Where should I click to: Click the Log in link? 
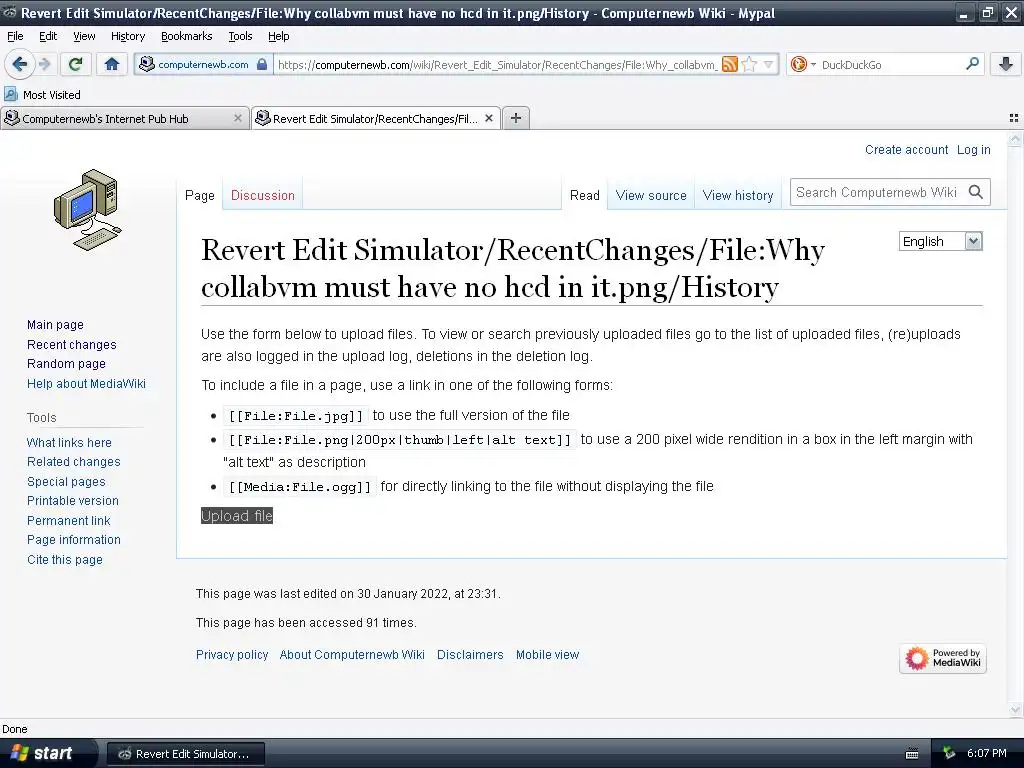(x=974, y=150)
